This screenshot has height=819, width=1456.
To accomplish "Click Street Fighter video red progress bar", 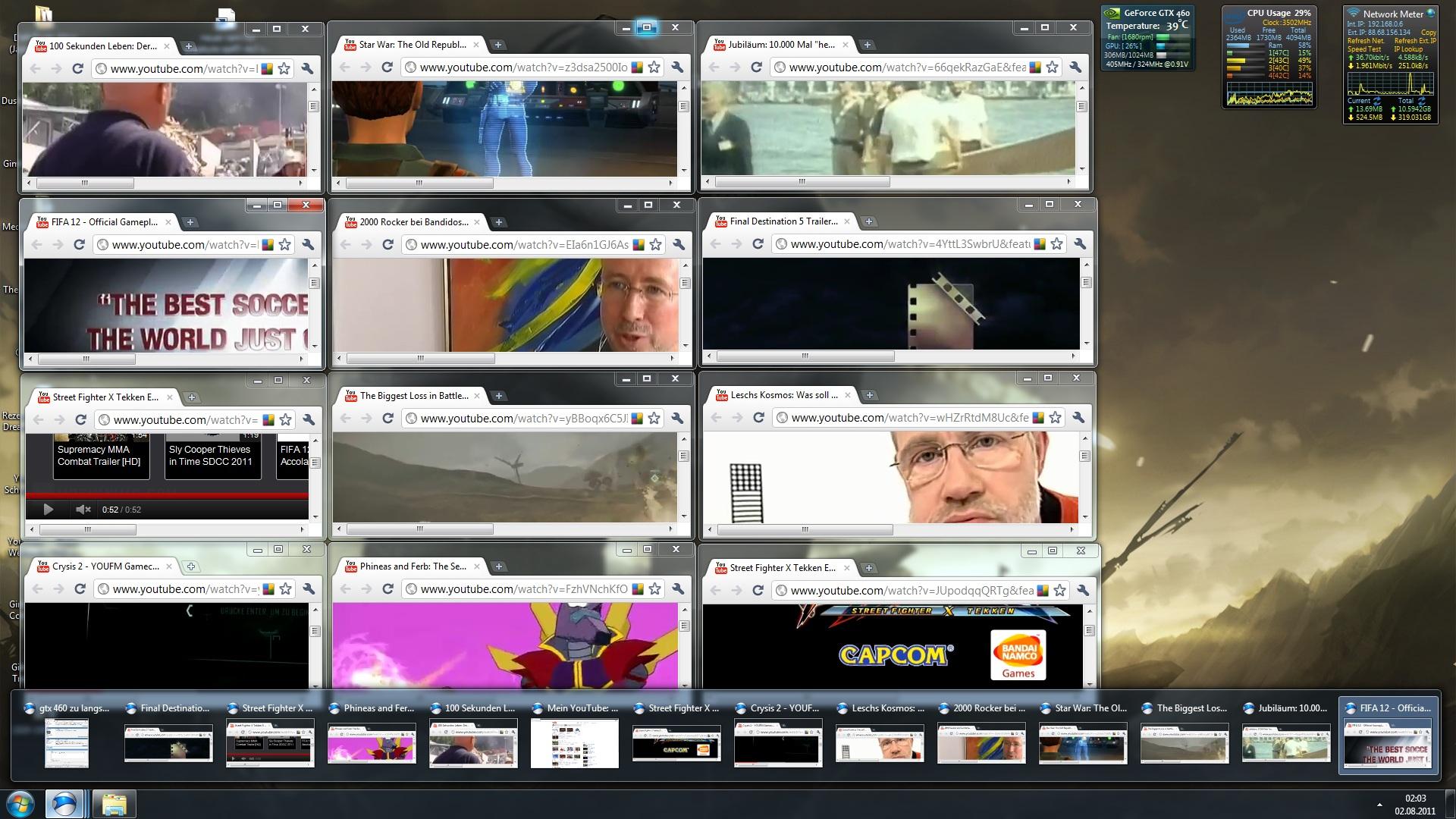I will (x=167, y=496).
